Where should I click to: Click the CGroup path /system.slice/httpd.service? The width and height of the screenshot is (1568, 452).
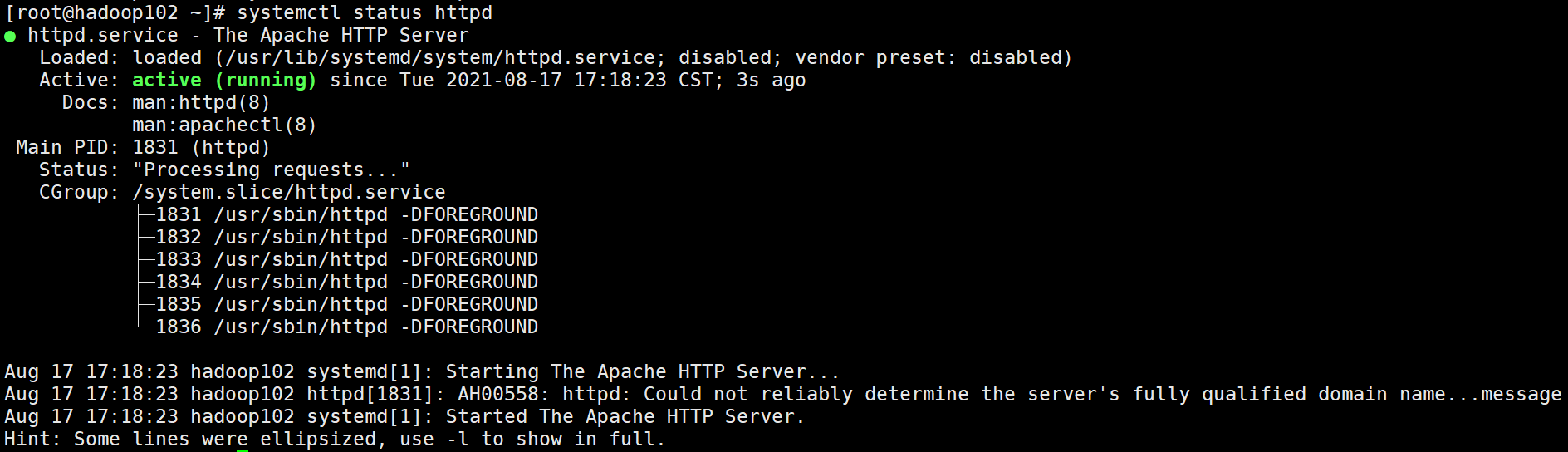coord(289,193)
